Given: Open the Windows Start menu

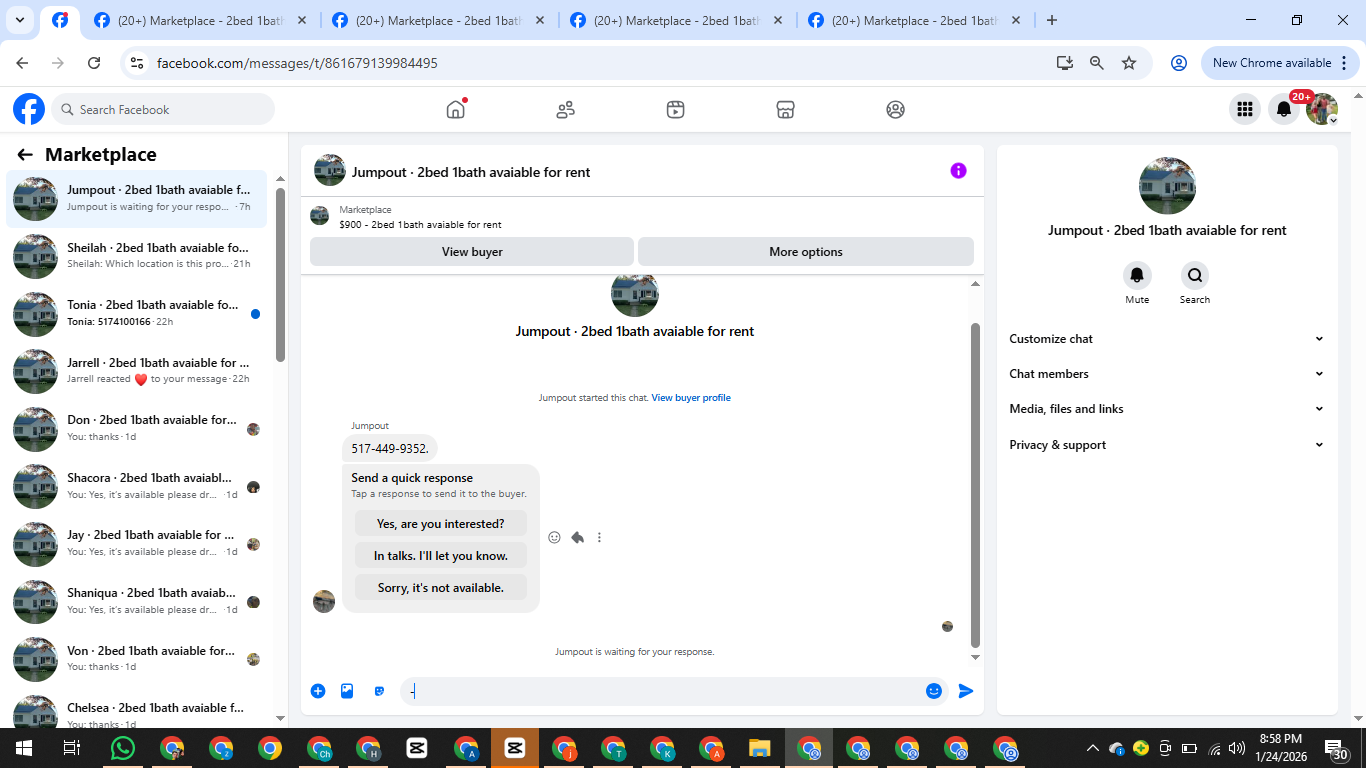Looking at the screenshot, I should coord(24,748).
